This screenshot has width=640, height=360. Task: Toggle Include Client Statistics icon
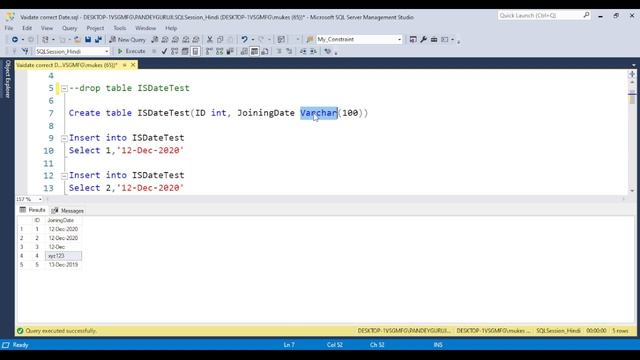[230, 51]
